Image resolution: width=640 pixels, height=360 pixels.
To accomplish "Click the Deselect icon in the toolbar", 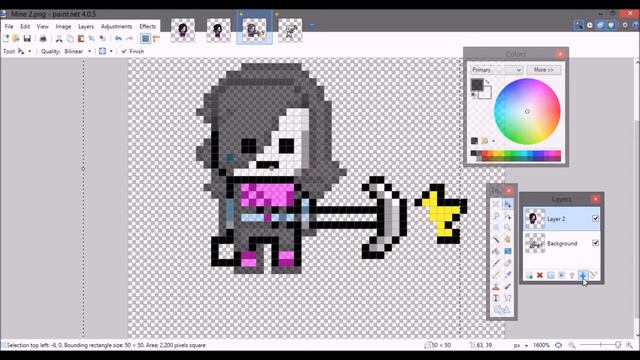I will click(102, 39).
